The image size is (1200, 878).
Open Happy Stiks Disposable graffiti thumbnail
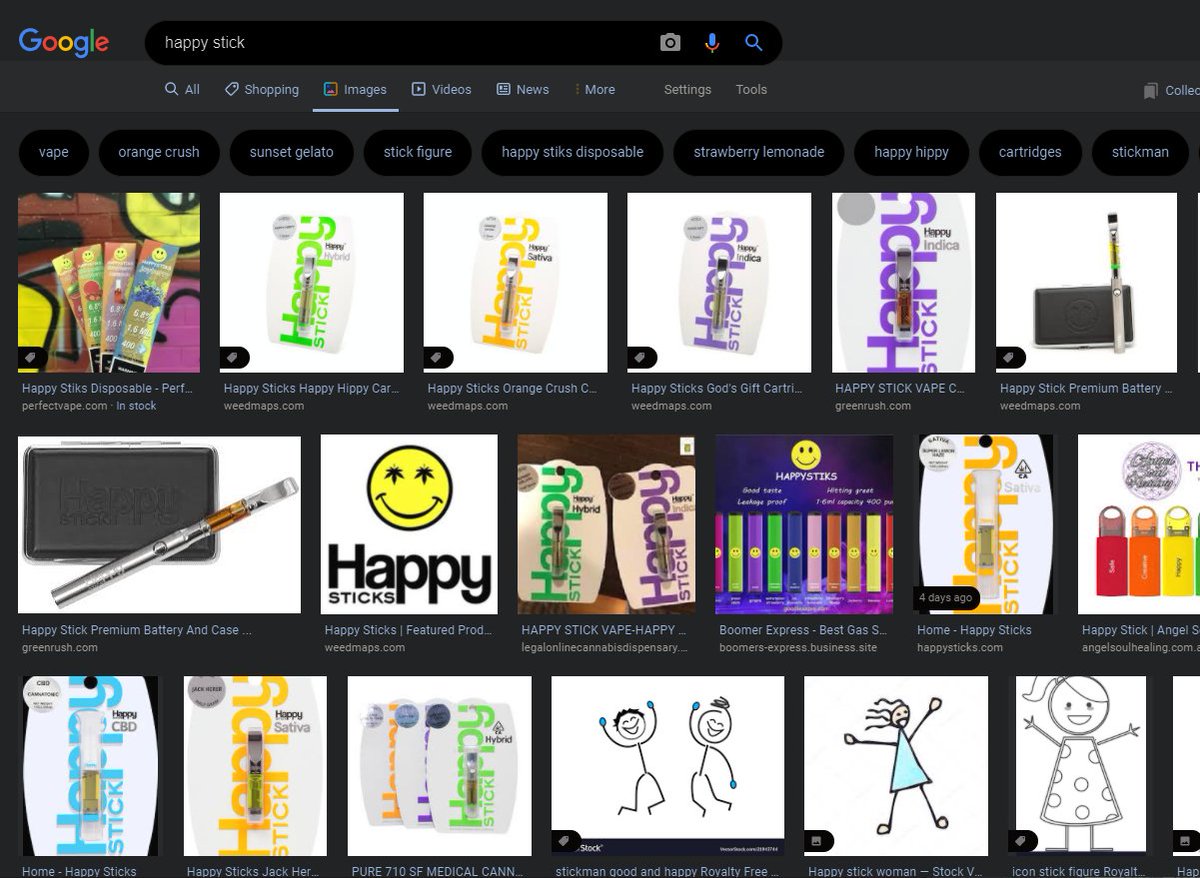pos(109,283)
